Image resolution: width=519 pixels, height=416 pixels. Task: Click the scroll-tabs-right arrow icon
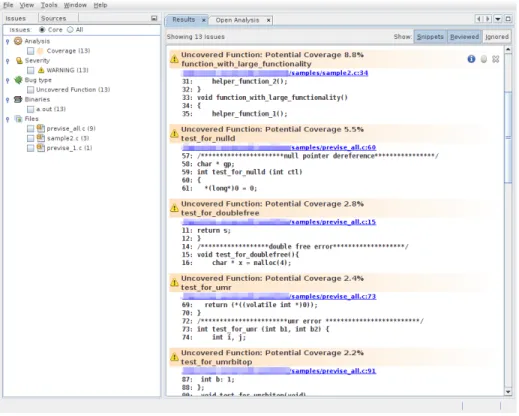[x=487, y=19]
